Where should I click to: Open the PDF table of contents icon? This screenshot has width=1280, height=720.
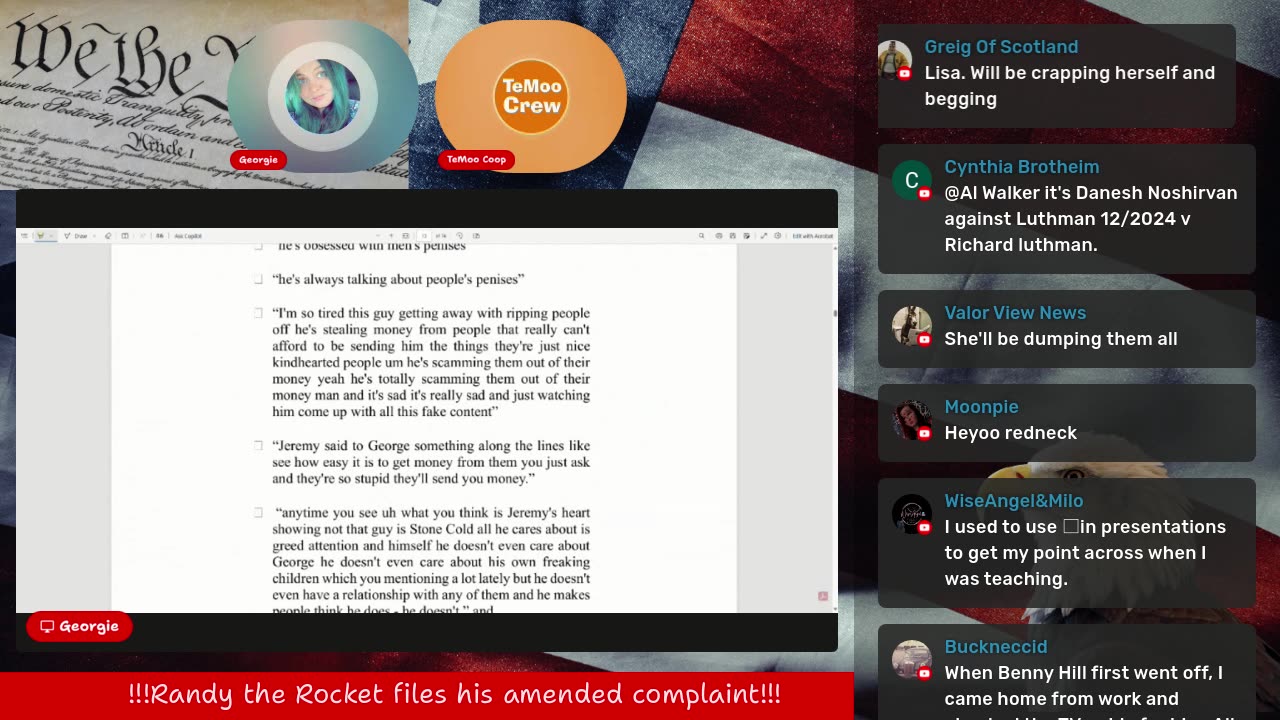click(24, 236)
